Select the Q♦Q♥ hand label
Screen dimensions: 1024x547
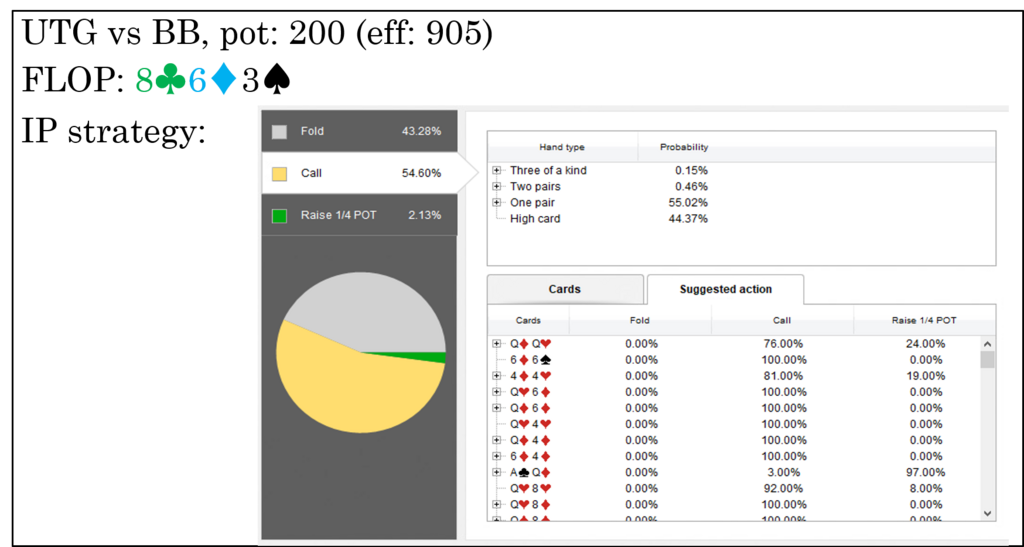[x=530, y=344]
